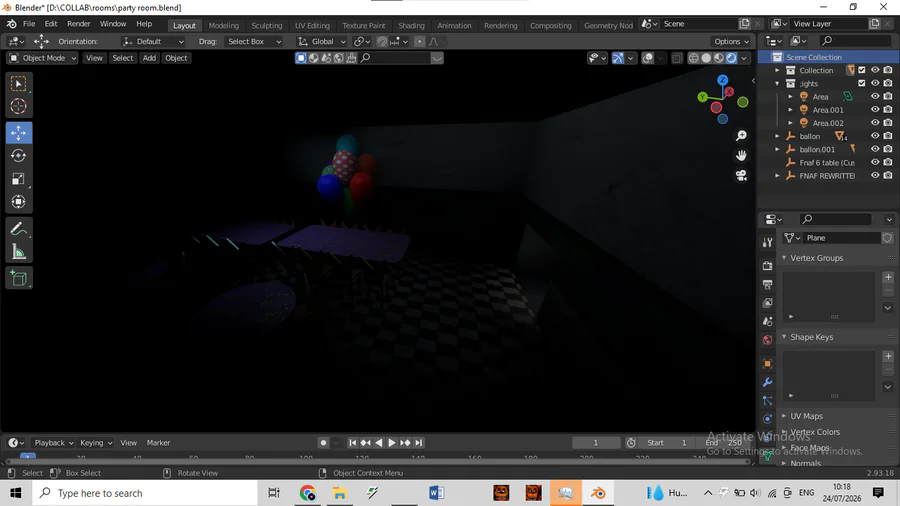
Task: Hide the Area light in viewport
Action: [875, 96]
